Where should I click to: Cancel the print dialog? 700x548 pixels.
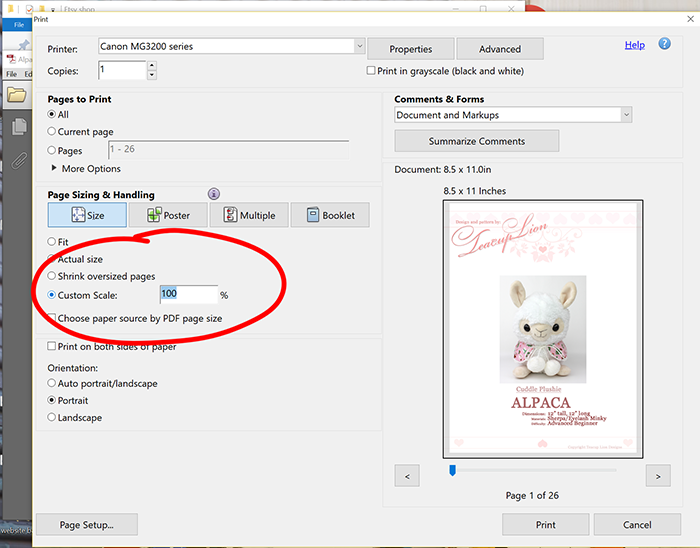point(637,524)
